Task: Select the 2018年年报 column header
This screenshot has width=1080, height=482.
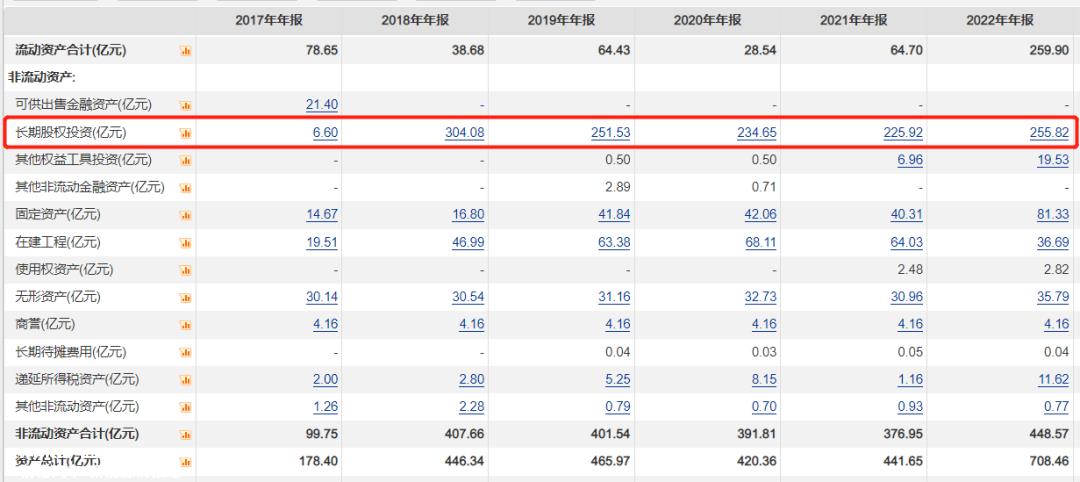Action: pyautogui.click(x=415, y=21)
